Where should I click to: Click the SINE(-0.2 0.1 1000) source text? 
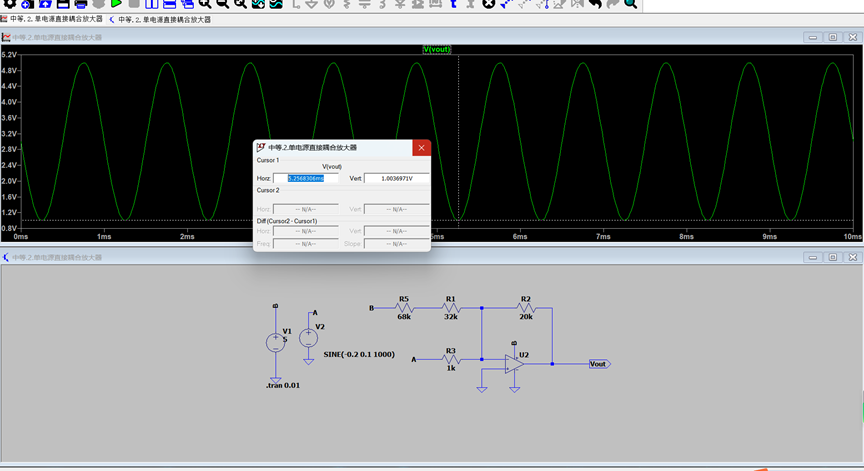click(359, 354)
